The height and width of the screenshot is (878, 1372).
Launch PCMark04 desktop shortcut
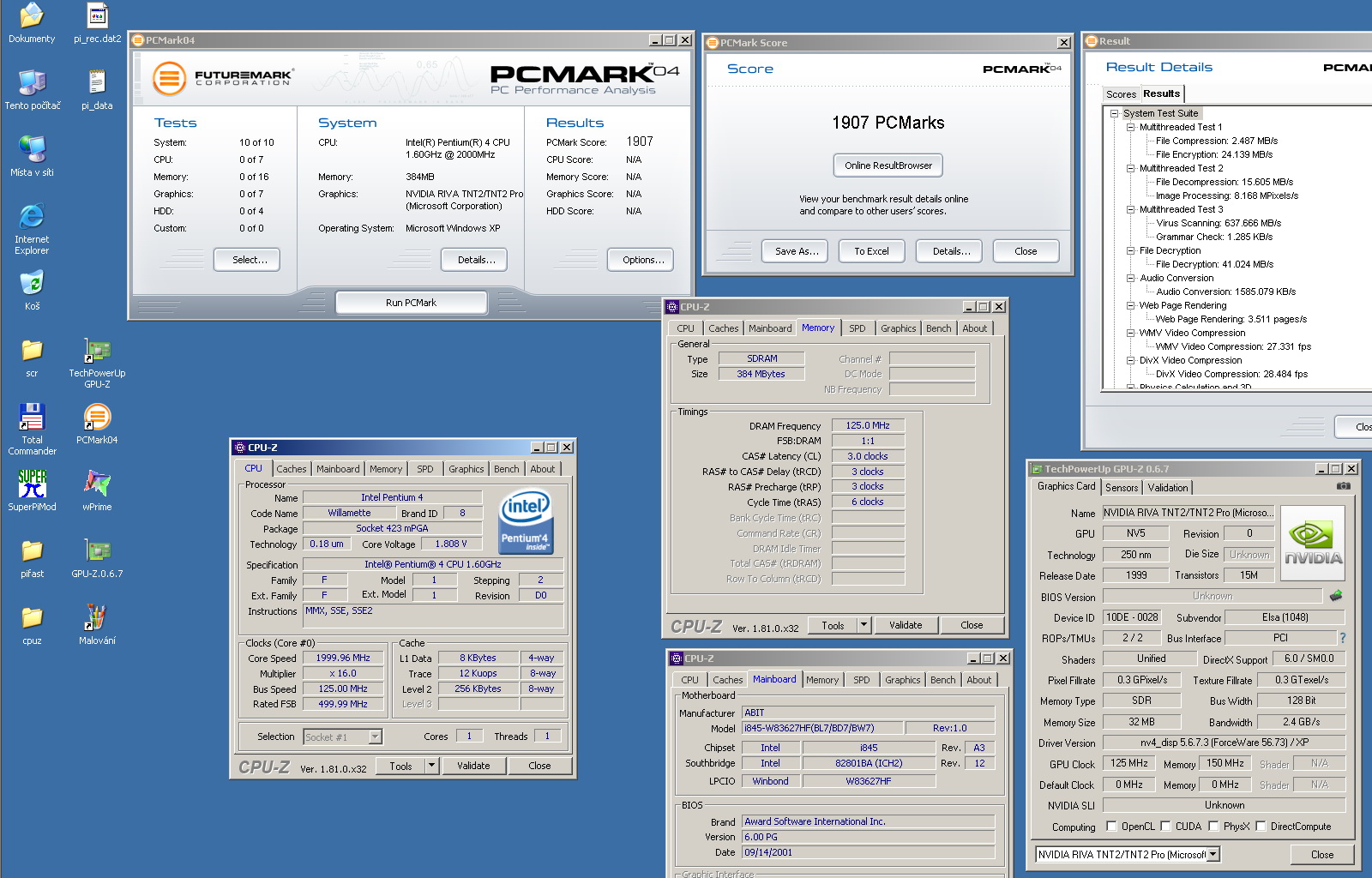(97, 424)
